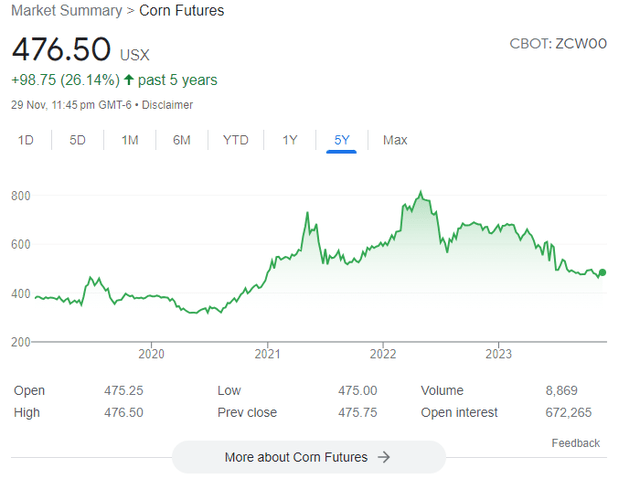This screenshot has width=640, height=479.
Task: Click the active 5Y range tab
Action: [x=342, y=140]
